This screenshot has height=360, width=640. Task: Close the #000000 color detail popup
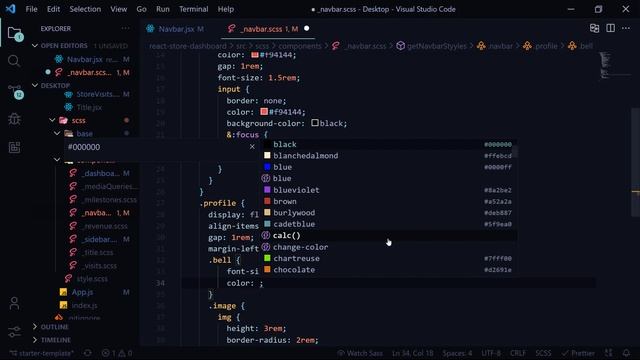coord(252,147)
